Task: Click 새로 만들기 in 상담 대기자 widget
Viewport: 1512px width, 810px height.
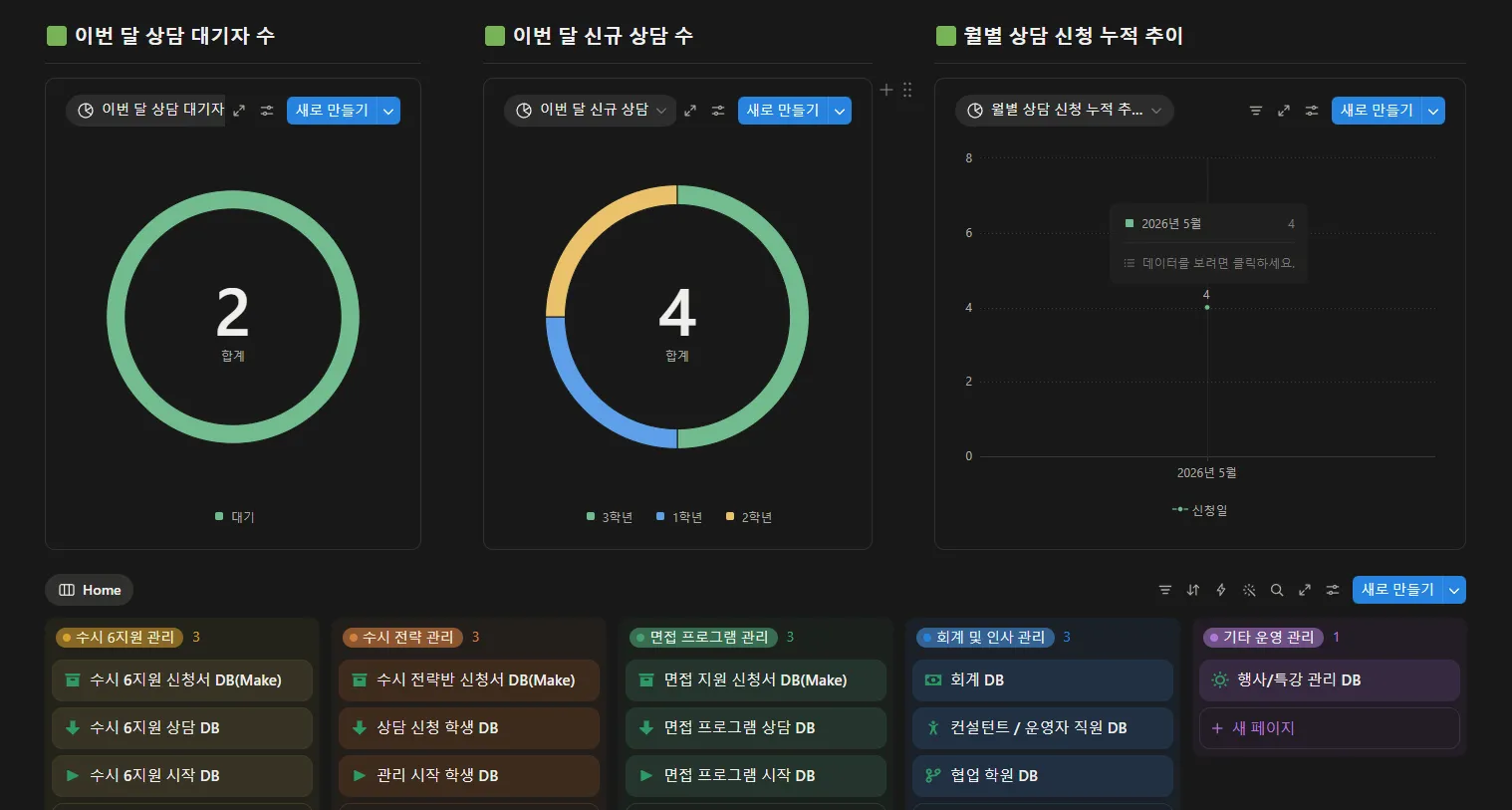Action: (x=333, y=111)
